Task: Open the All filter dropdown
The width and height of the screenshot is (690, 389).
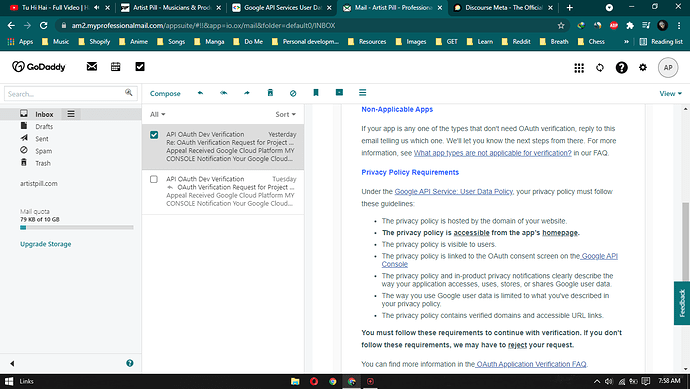Action: click(x=158, y=114)
